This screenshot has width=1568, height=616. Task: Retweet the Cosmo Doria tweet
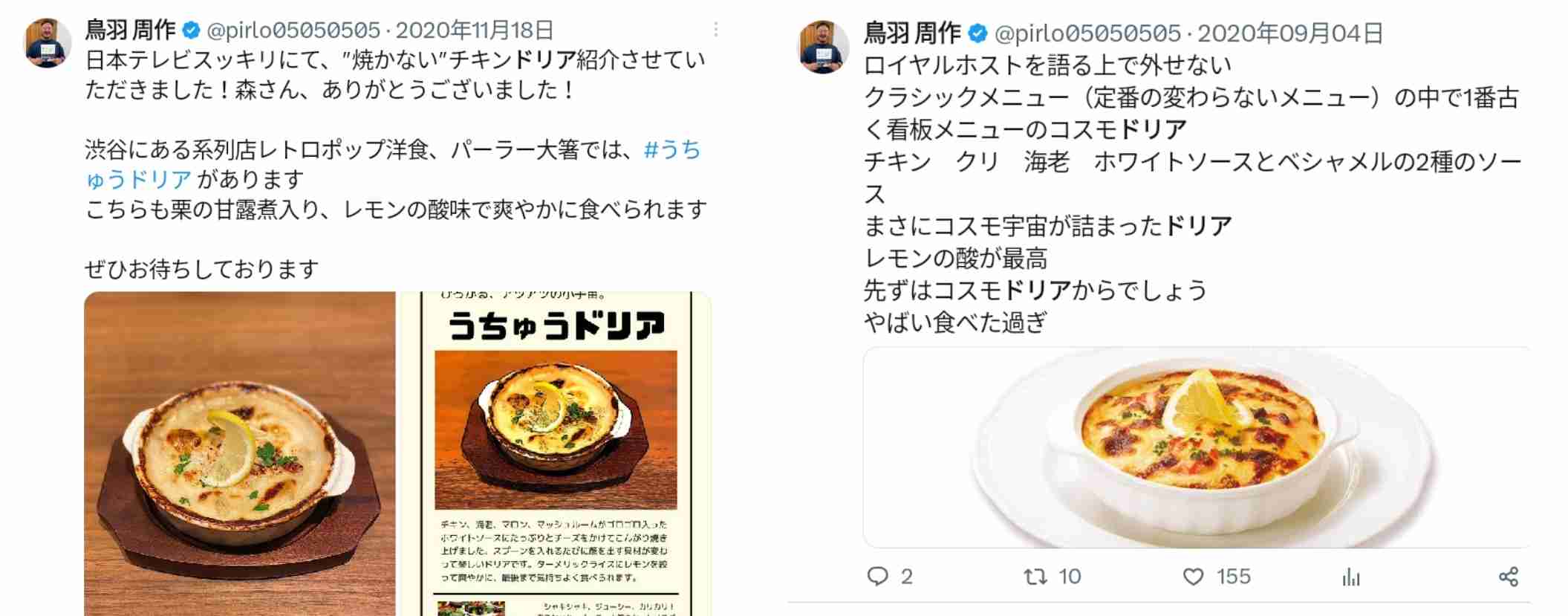pyautogui.click(x=1035, y=577)
